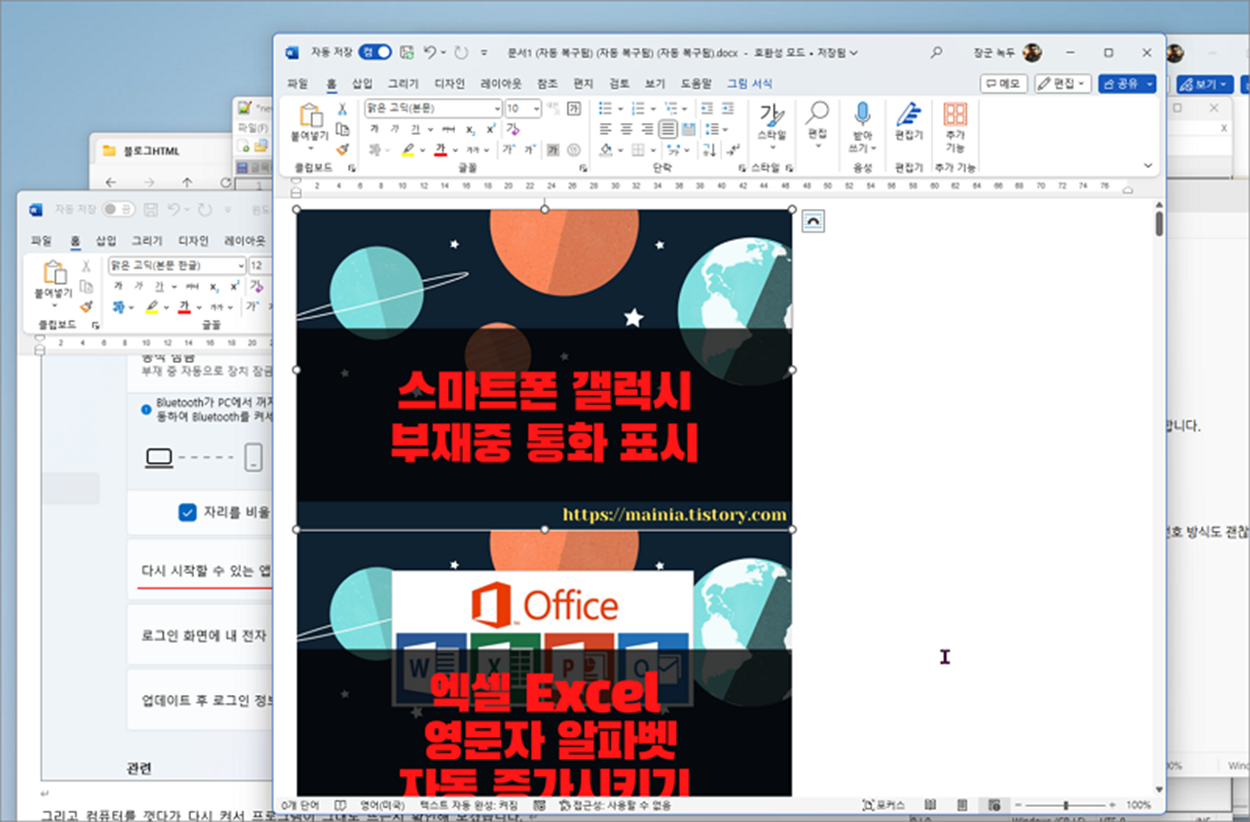Toggle AutoSave switch in back Word window
This screenshot has width=1250, height=822.
[x=119, y=209]
